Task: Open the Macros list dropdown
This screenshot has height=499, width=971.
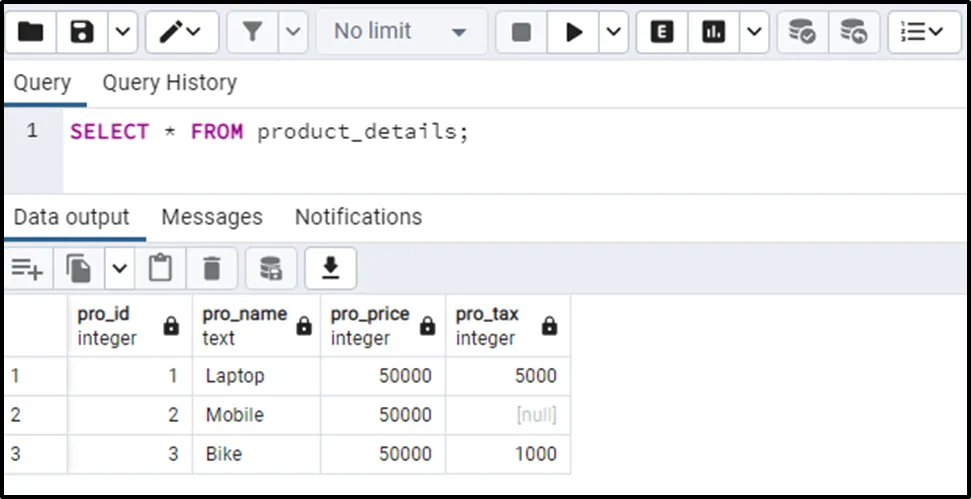Action: (922, 32)
